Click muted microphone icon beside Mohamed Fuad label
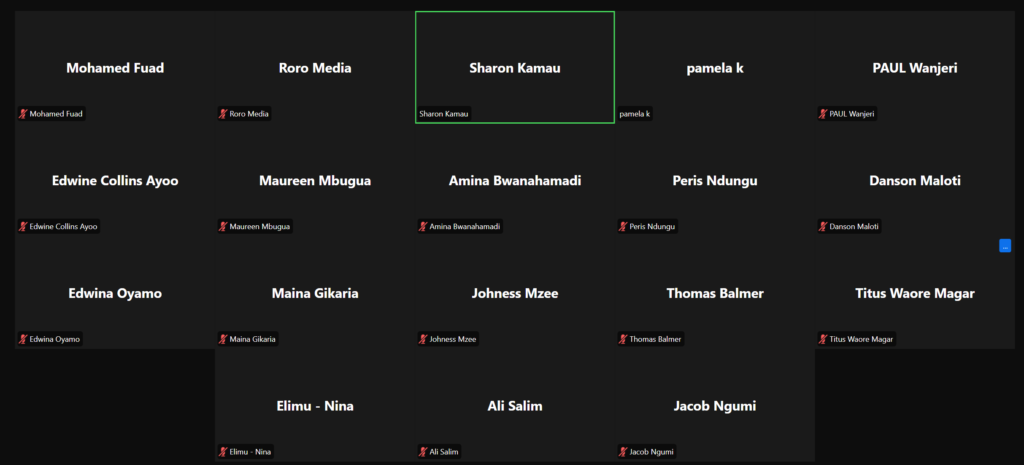The image size is (1024, 465). coord(23,114)
